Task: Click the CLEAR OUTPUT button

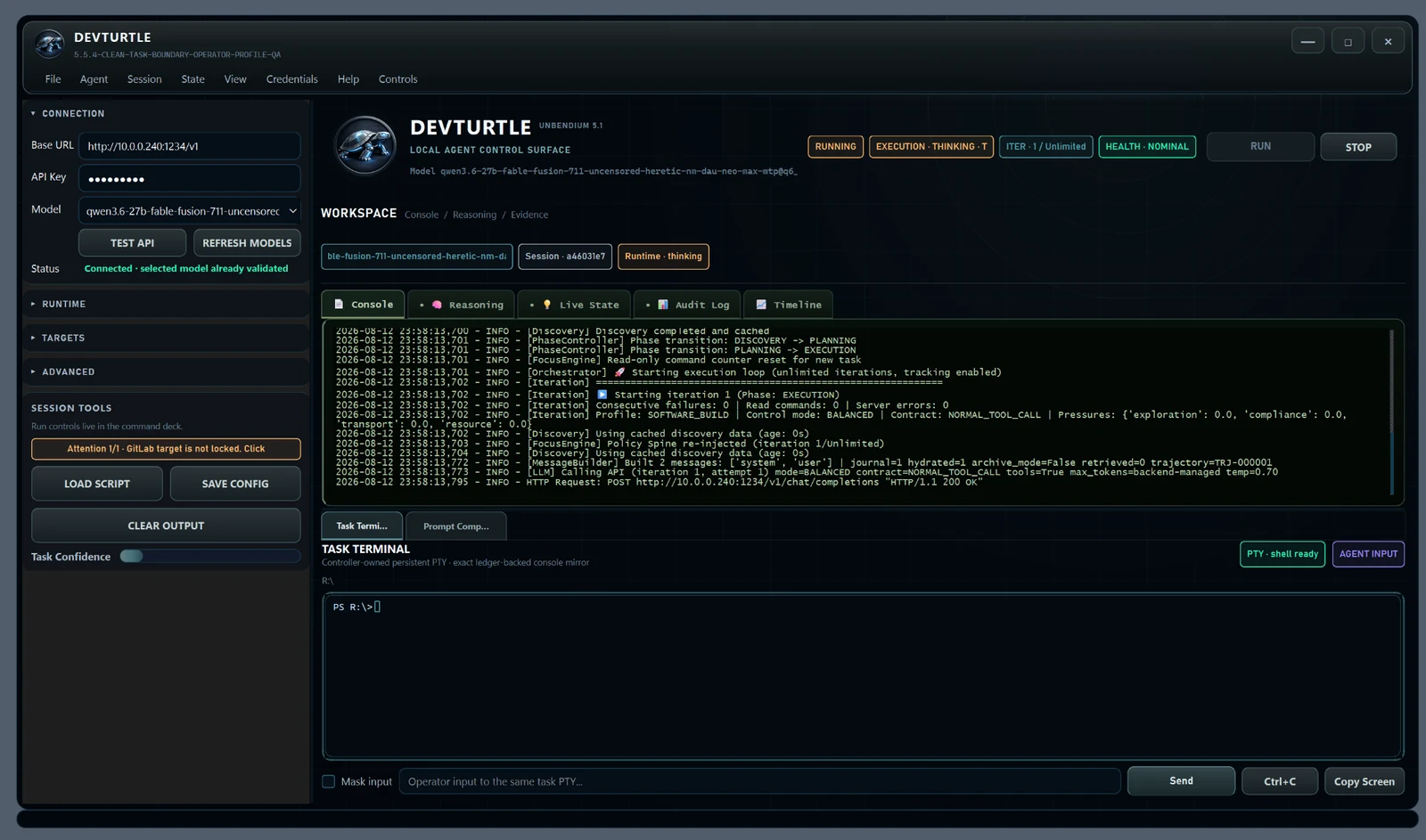Action: (x=166, y=526)
